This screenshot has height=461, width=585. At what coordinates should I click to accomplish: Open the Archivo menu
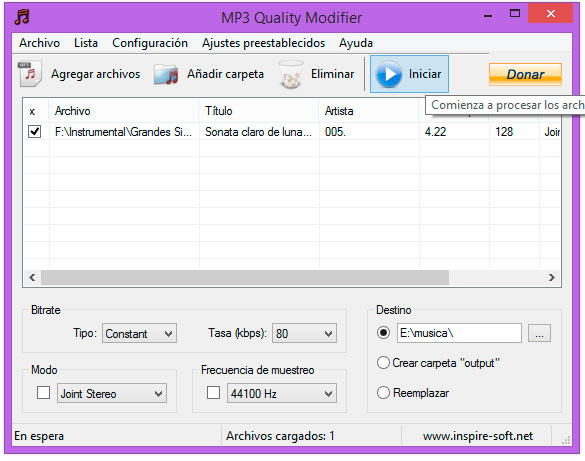pyautogui.click(x=40, y=43)
